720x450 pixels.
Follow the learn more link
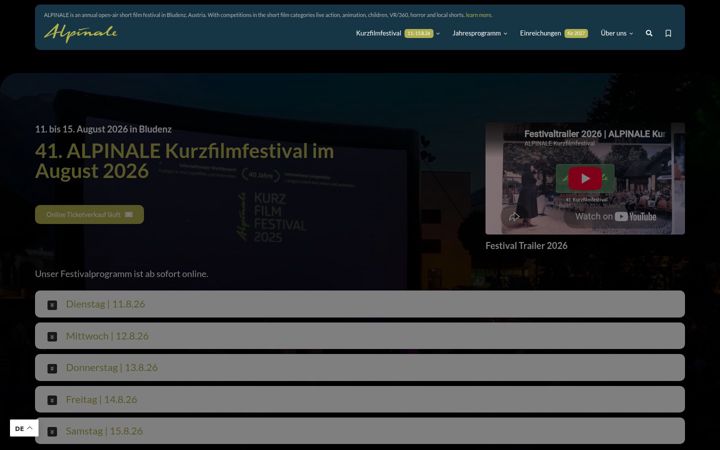click(x=478, y=15)
